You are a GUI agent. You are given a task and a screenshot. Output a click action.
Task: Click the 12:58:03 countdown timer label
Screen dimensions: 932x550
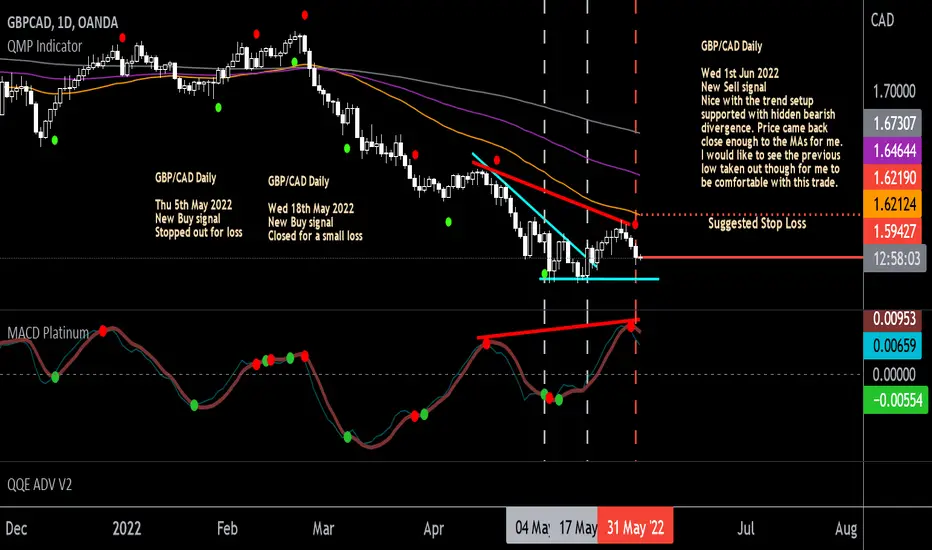coord(895,258)
